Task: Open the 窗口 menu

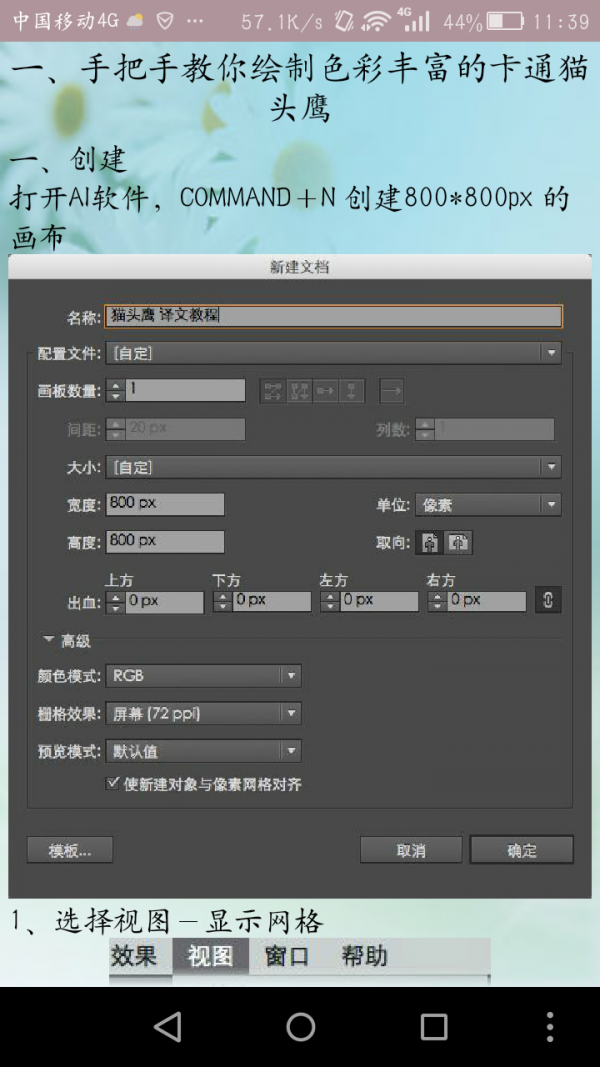Action: (286, 955)
